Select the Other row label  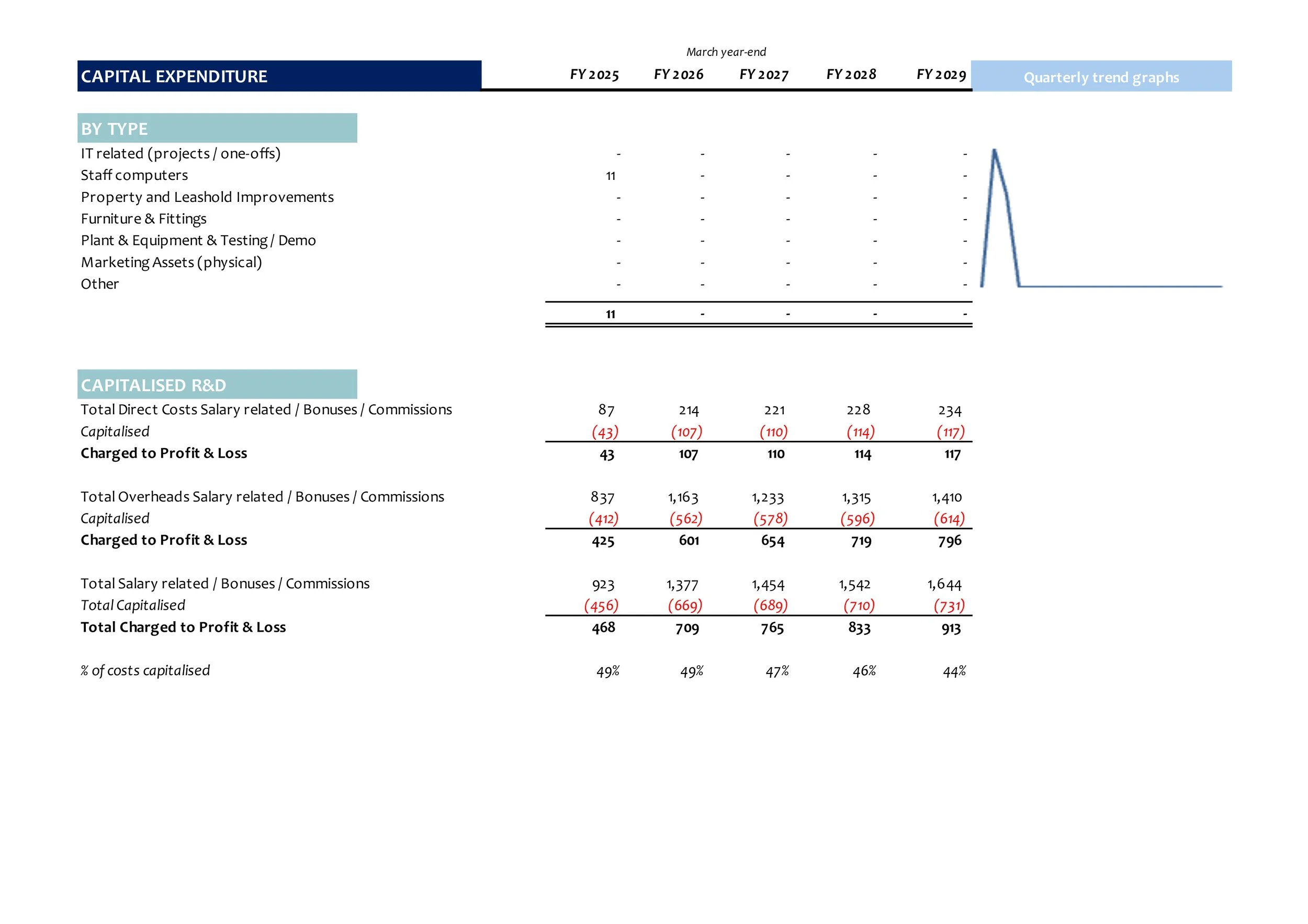coord(100,284)
